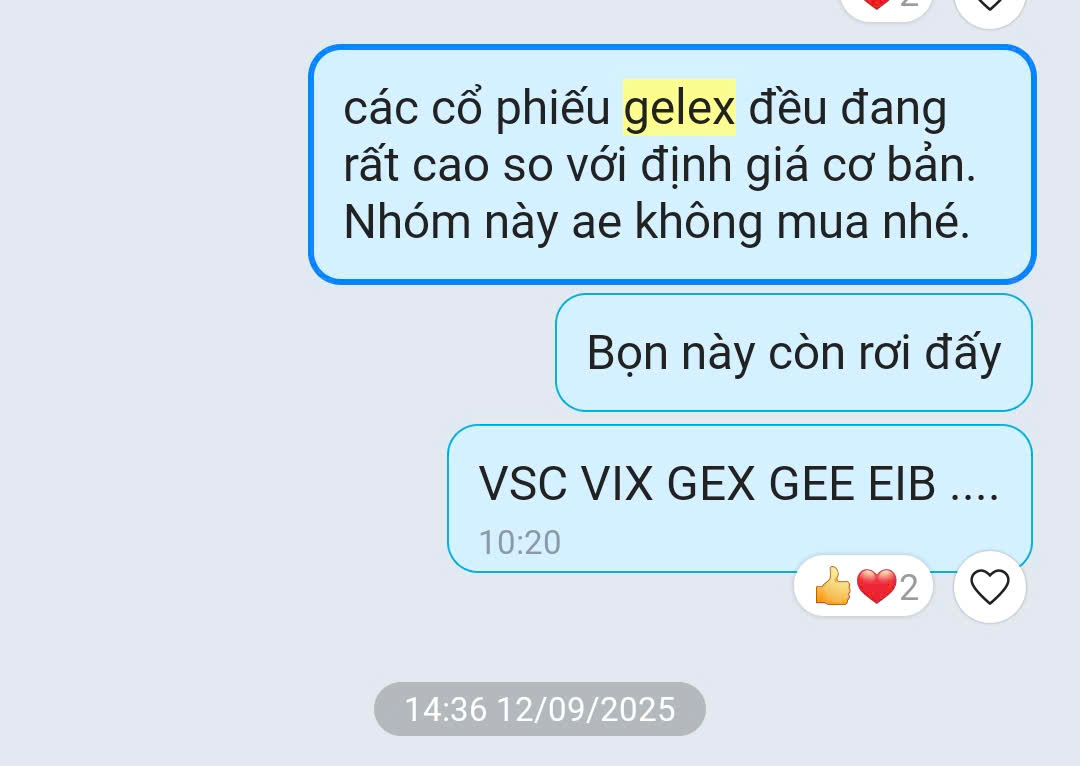Open the reaction count showing 2
Viewport: 1080px width, 766px height.
pos(909,588)
